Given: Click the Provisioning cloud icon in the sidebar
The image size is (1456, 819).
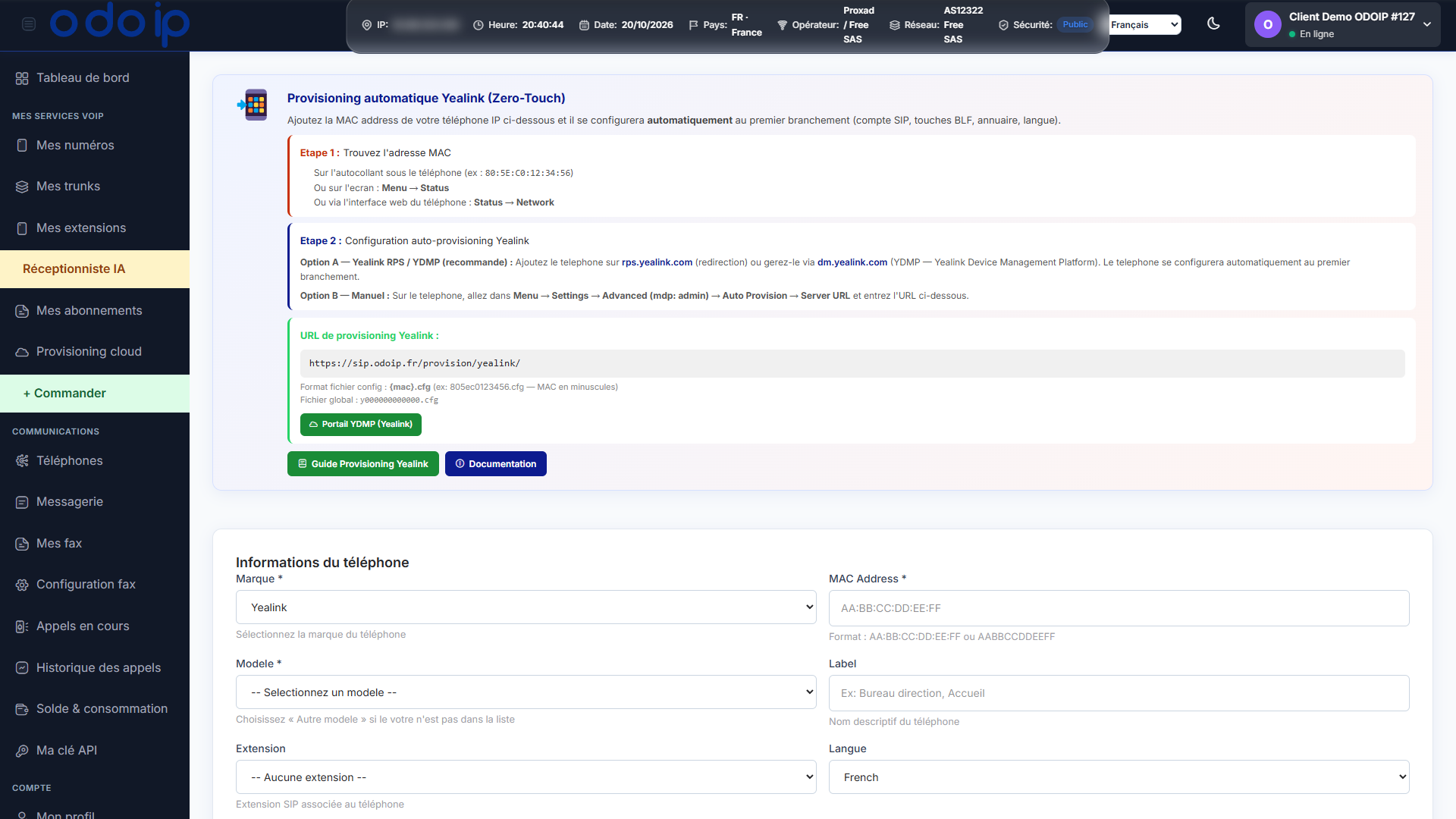Looking at the screenshot, I should [x=22, y=352].
